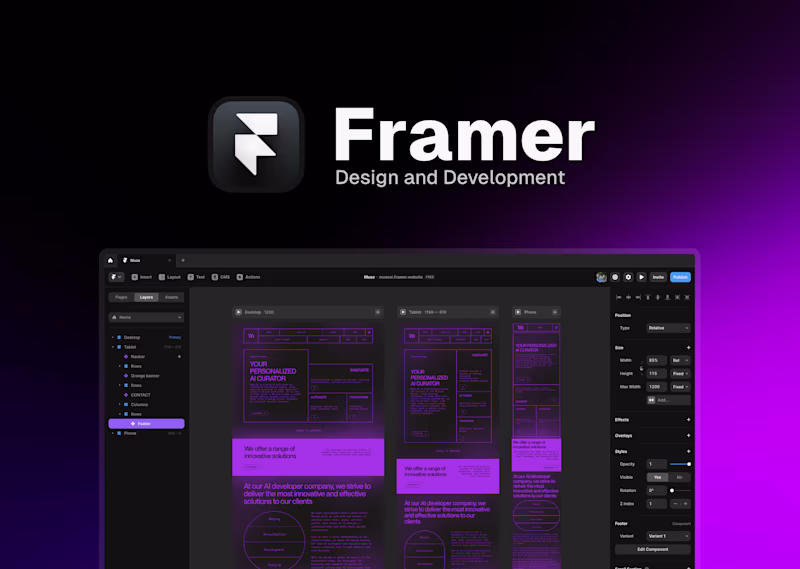Image resolution: width=800 pixels, height=569 pixels.
Task: Open the CMS tool in the toolbar
Action: 220,277
